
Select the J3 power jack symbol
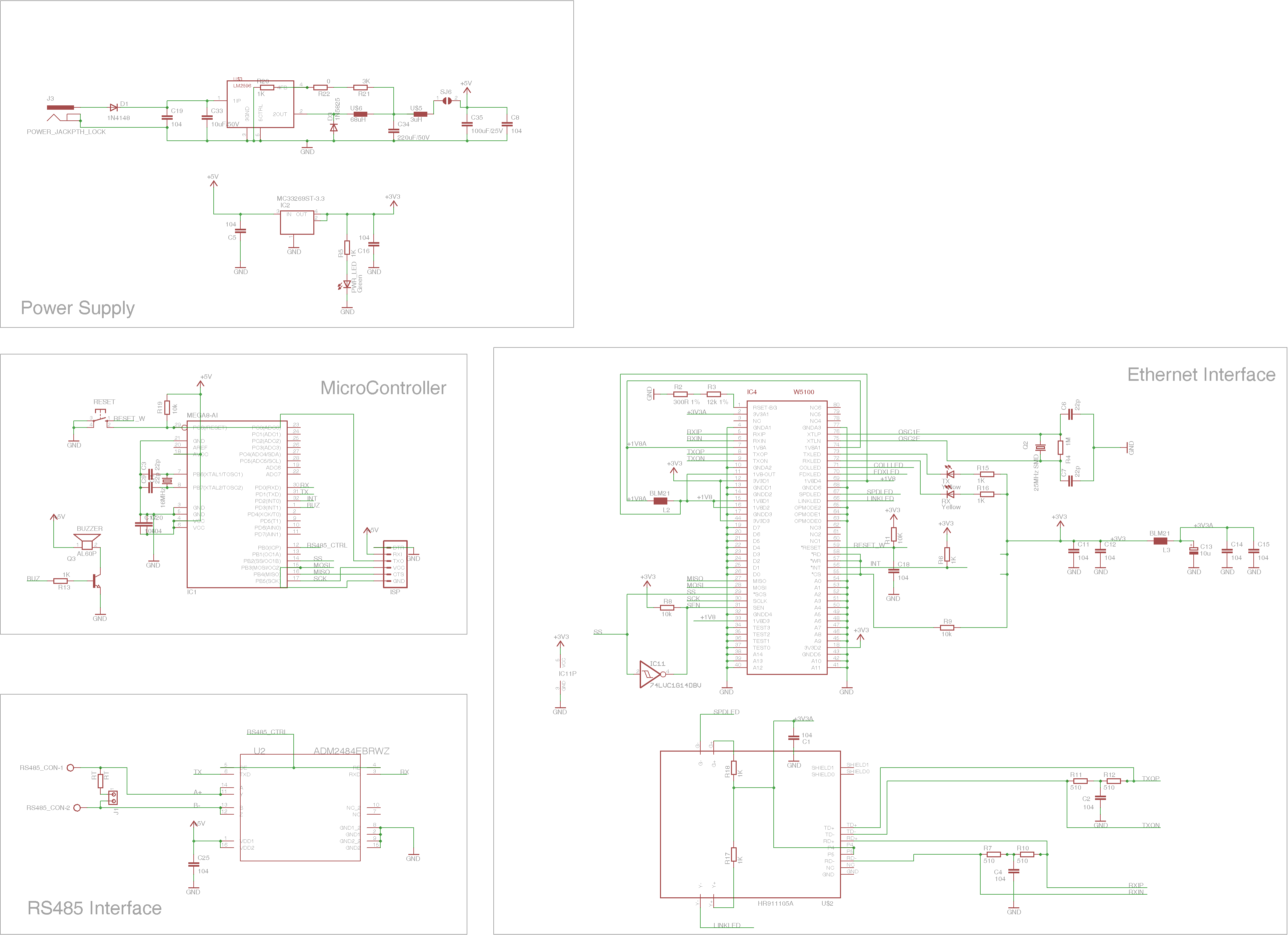tap(64, 114)
